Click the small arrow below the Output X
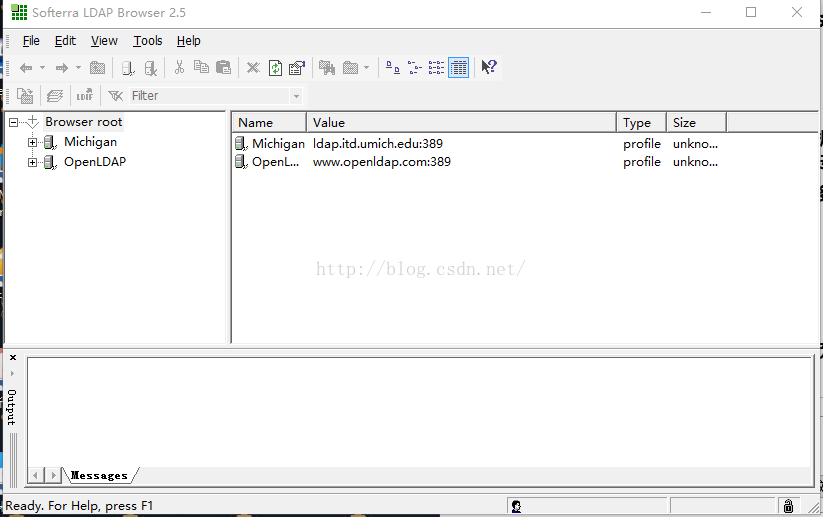Screen dimensions: 823x517 13,374
